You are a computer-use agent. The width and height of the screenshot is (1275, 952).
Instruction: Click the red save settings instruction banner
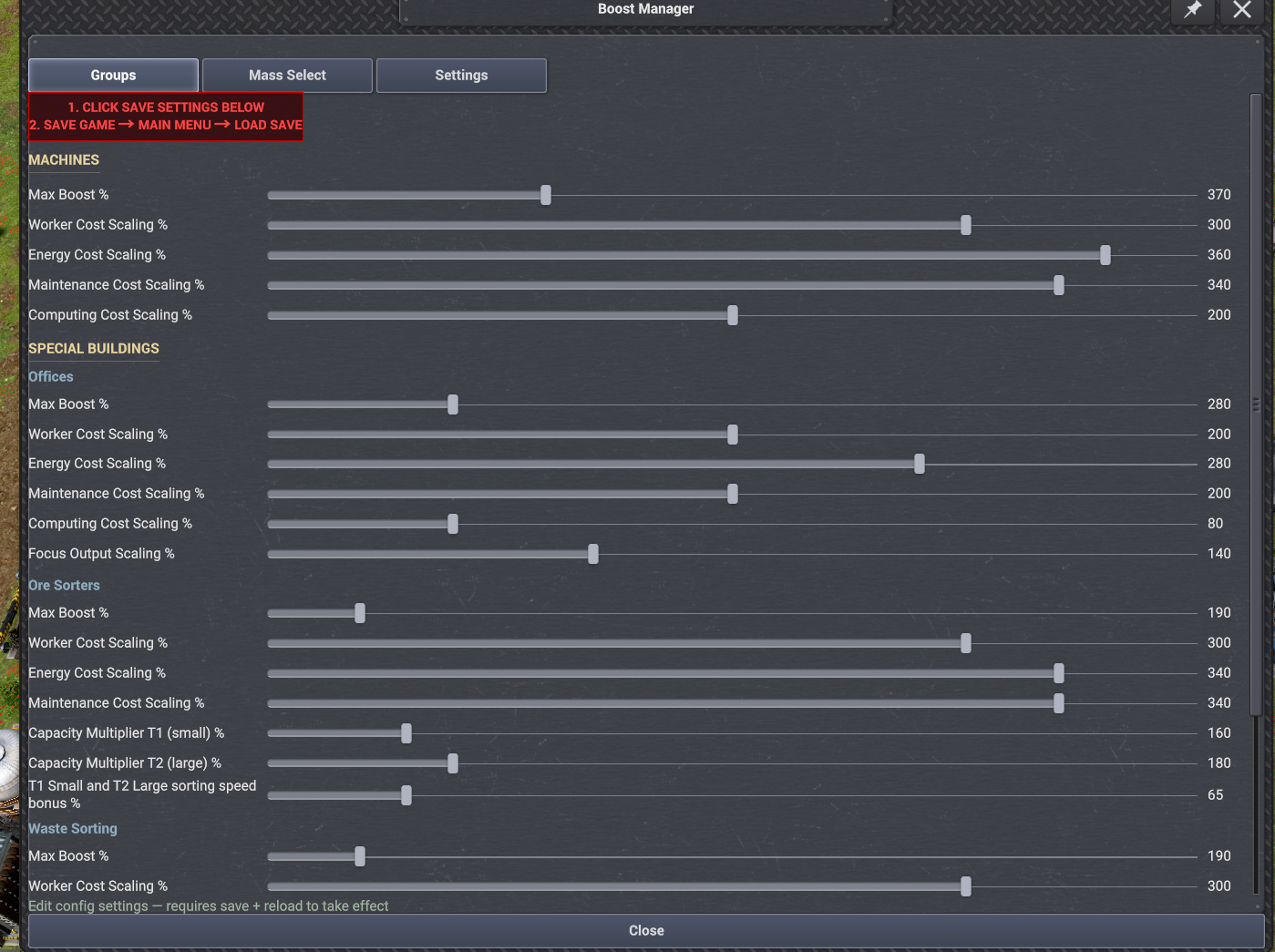click(x=166, y=117)
